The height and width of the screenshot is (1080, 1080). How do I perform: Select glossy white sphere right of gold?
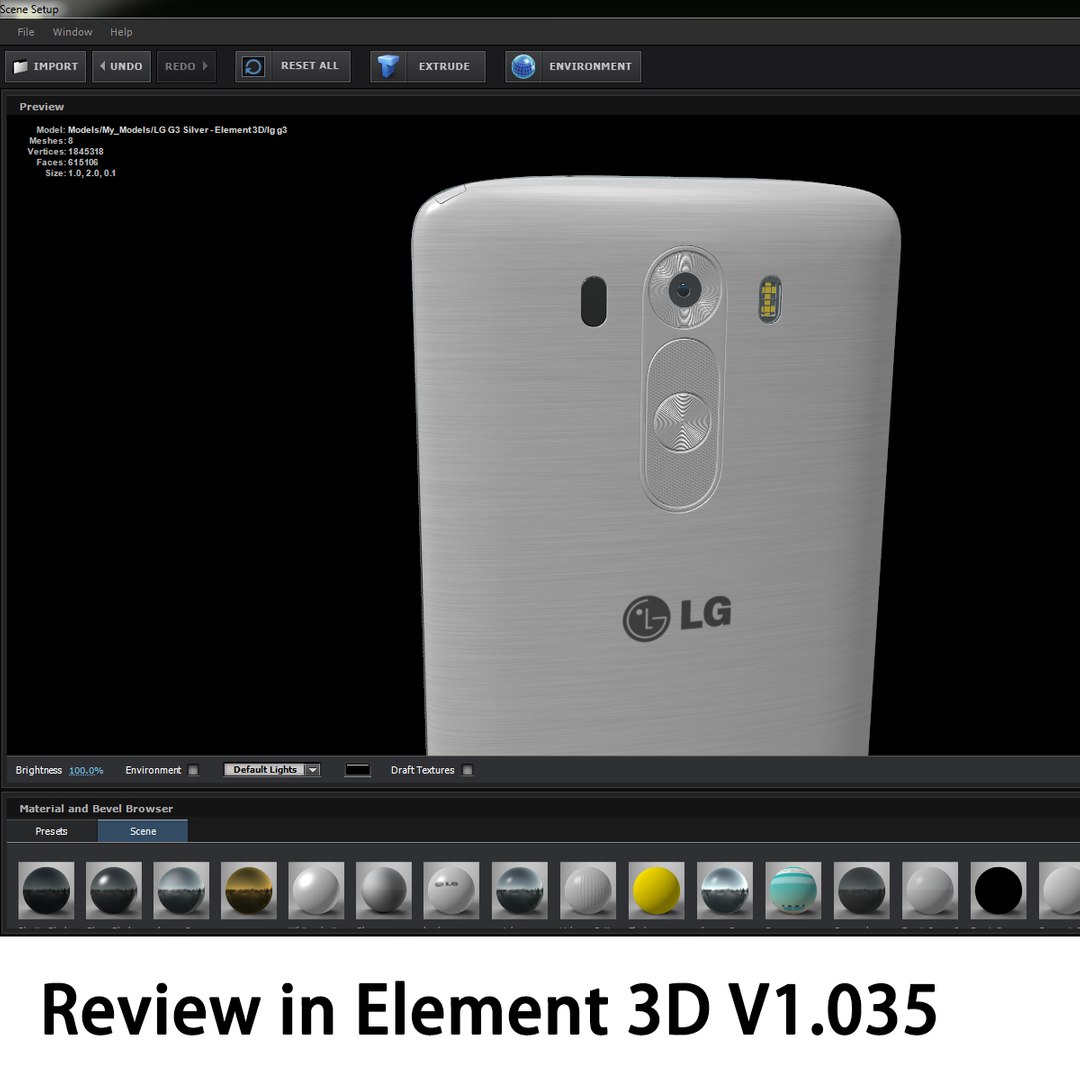316,890
